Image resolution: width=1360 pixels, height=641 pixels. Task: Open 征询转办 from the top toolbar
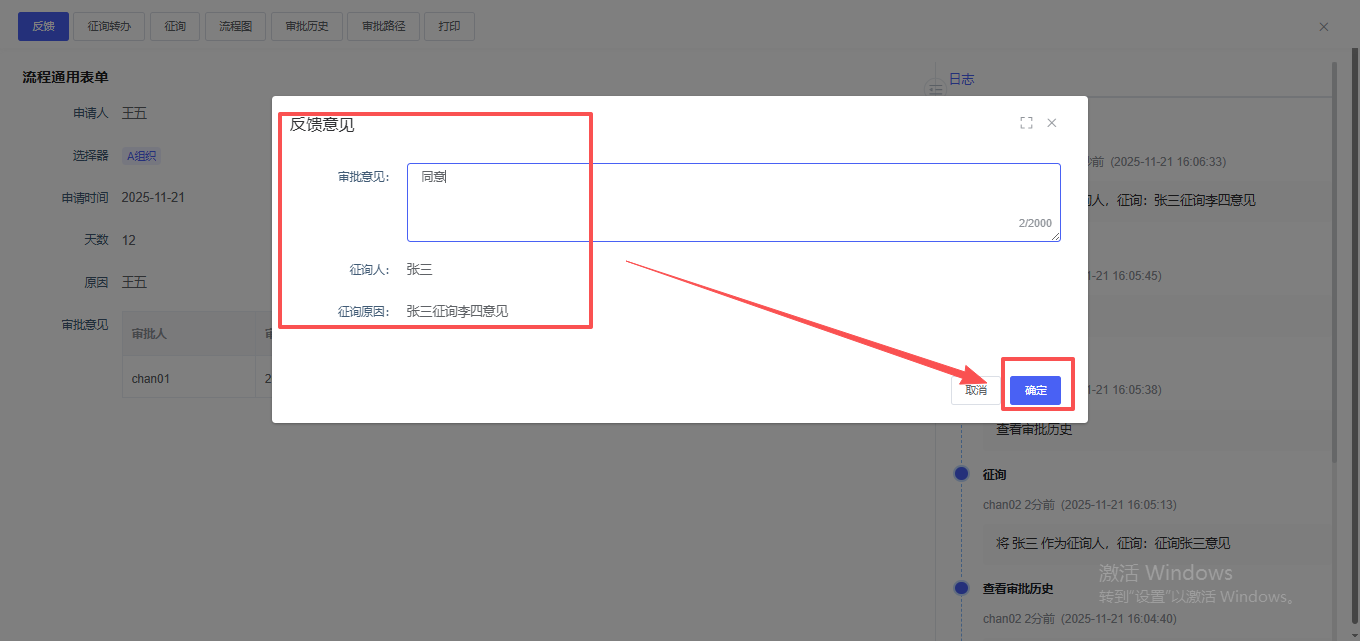point(109,27)
